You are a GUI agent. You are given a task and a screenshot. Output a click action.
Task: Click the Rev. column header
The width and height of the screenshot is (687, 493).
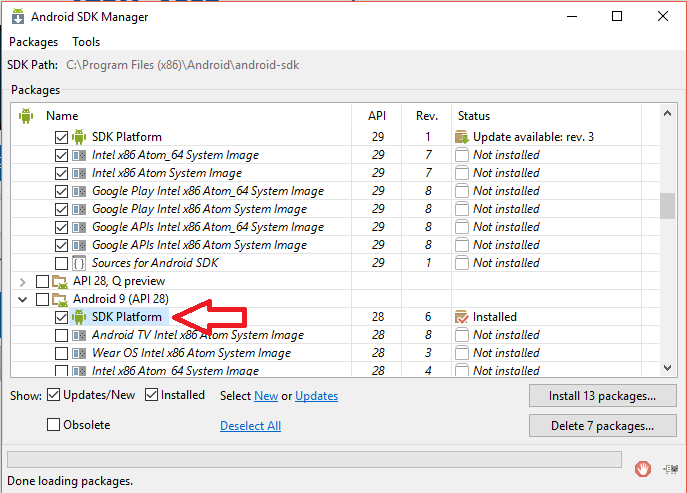tap(427, 116)
